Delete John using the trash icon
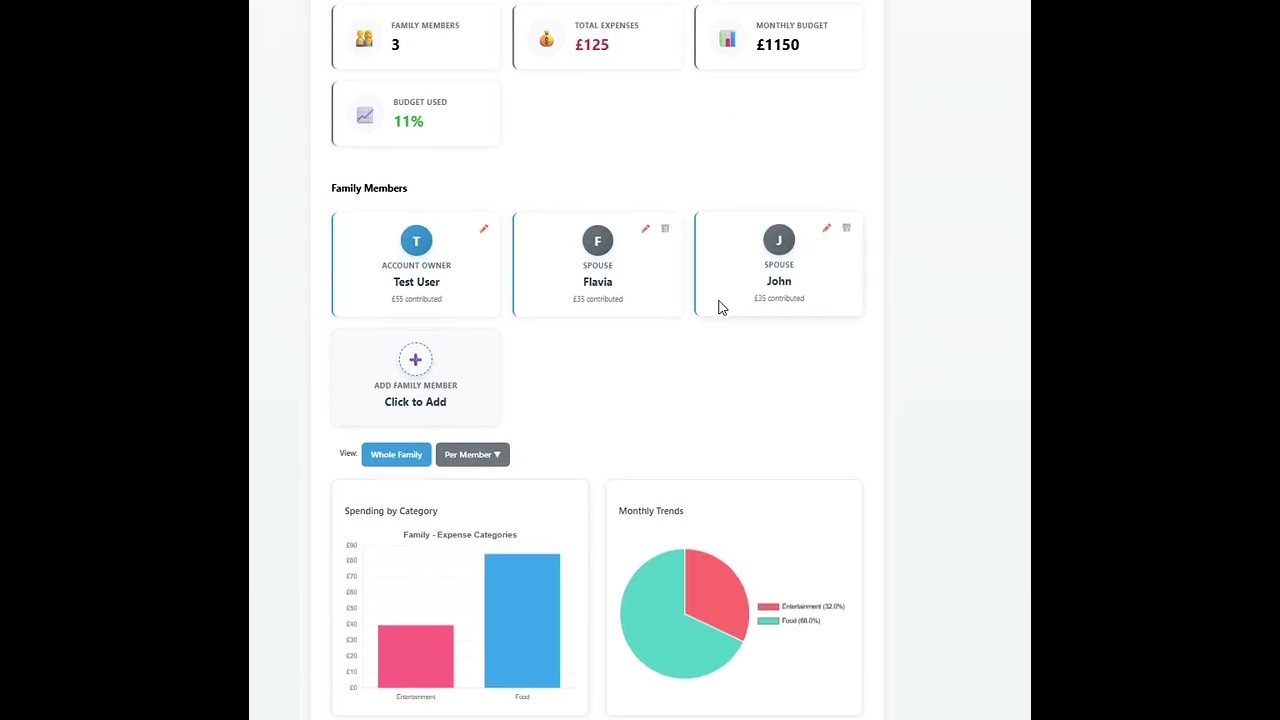 coord(846,227)
